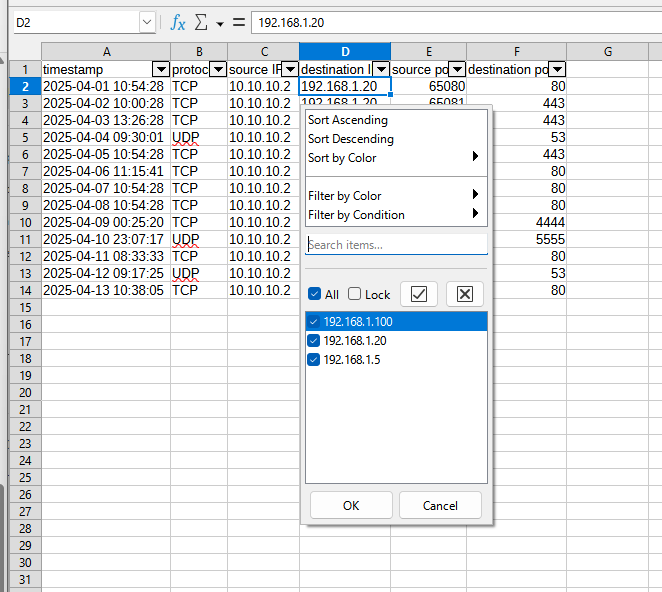This screenshot has width=662, height=592.
Task: Choose Sort Descending in filter menu
Action: (x=351, y=139)
